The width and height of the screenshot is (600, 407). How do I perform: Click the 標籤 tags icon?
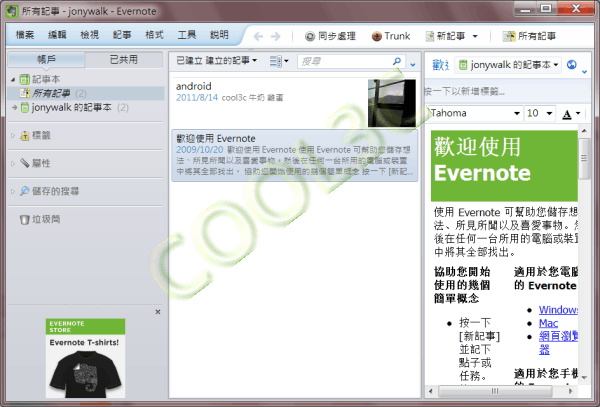tap(25, 135)
